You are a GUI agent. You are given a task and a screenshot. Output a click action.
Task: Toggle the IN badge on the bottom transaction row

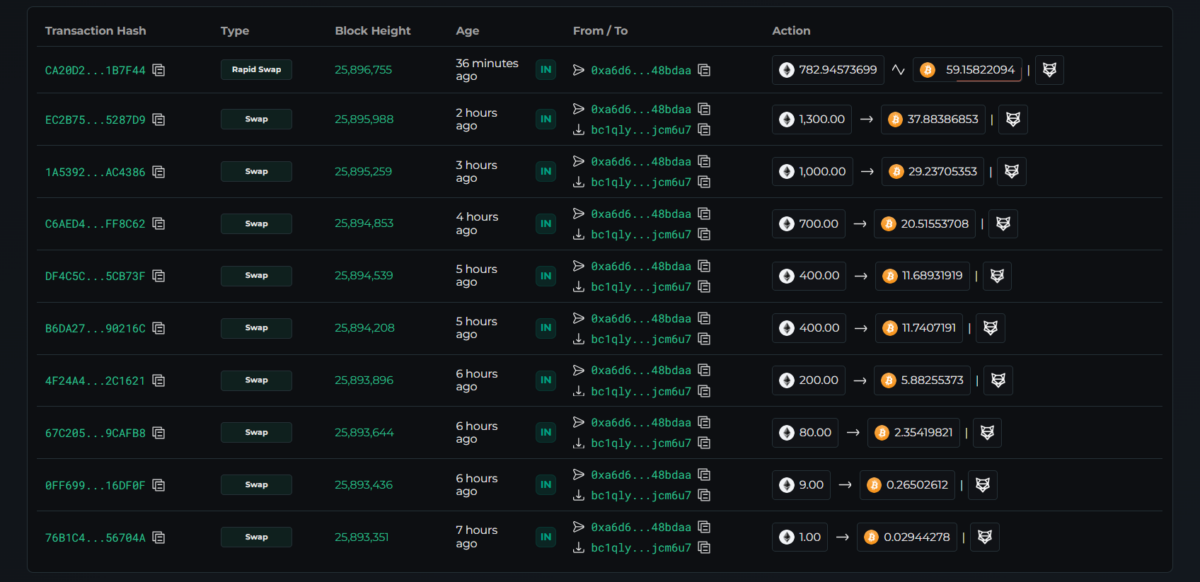click(545, 536)
